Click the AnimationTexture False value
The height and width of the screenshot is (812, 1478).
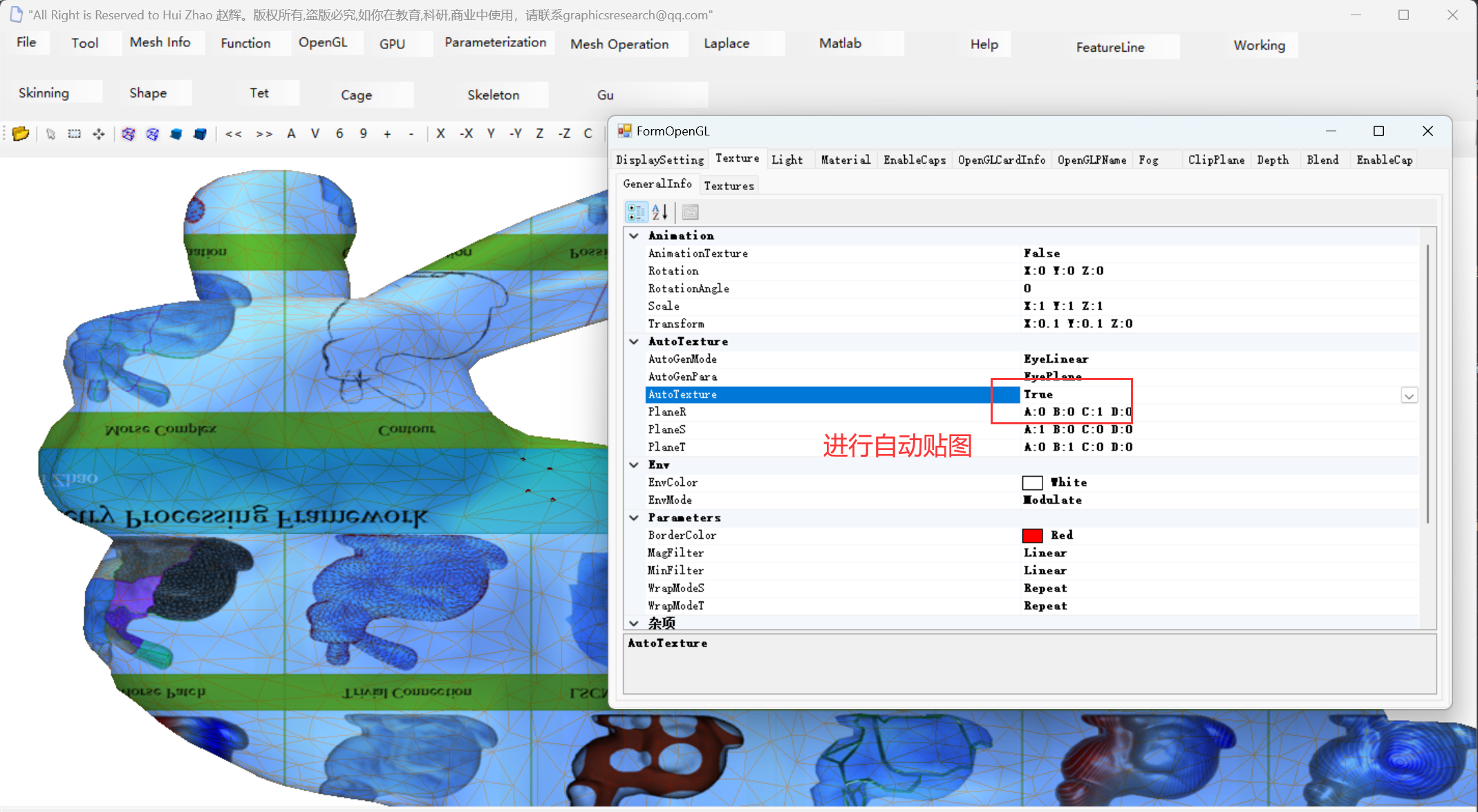tap(1041, 253)
